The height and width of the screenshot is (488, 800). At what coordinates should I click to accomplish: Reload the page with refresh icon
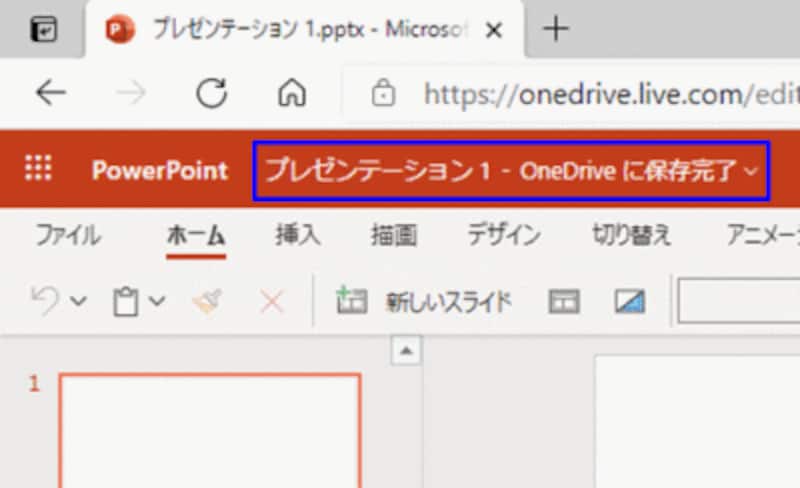point(212,93)
